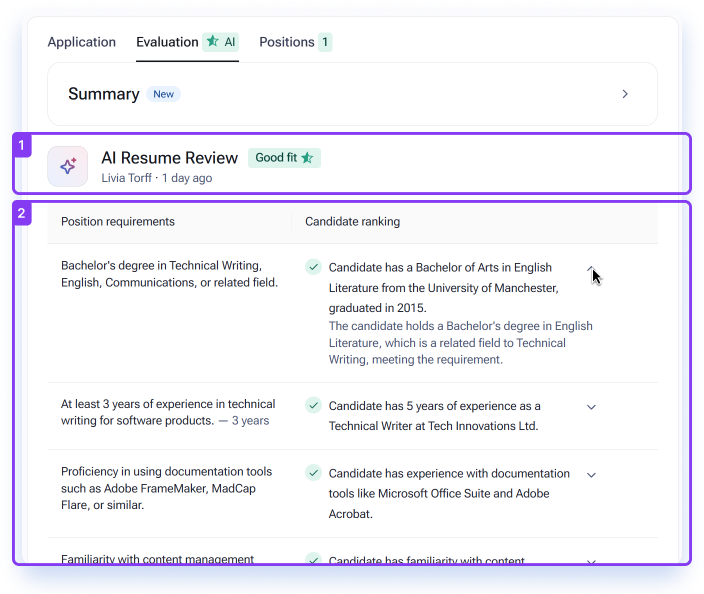704x594 pixels.
Task: Click the AI Resume Review sparkle icon
Action: (68, 166)
